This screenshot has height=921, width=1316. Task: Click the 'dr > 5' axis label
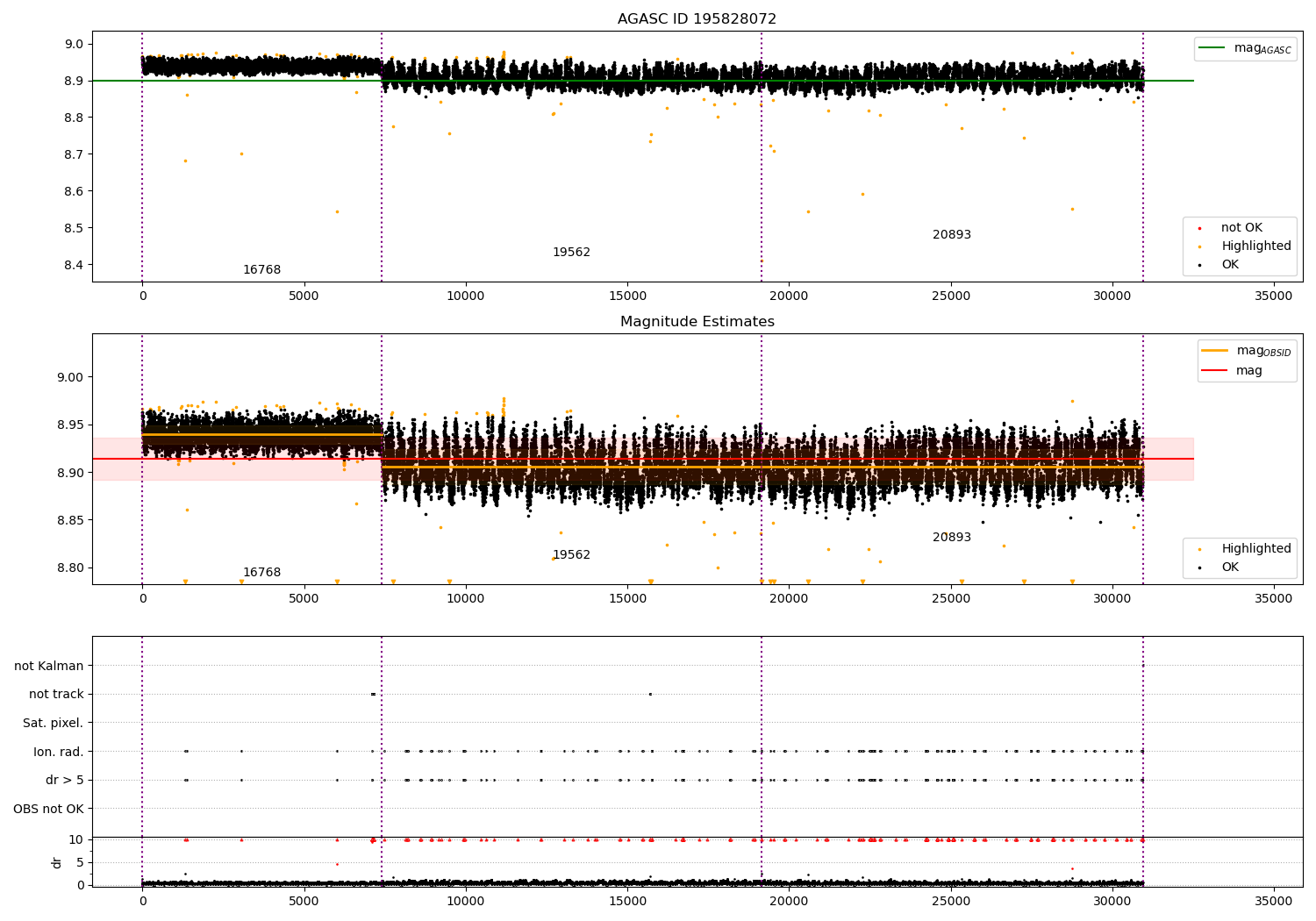coord(65,781)
